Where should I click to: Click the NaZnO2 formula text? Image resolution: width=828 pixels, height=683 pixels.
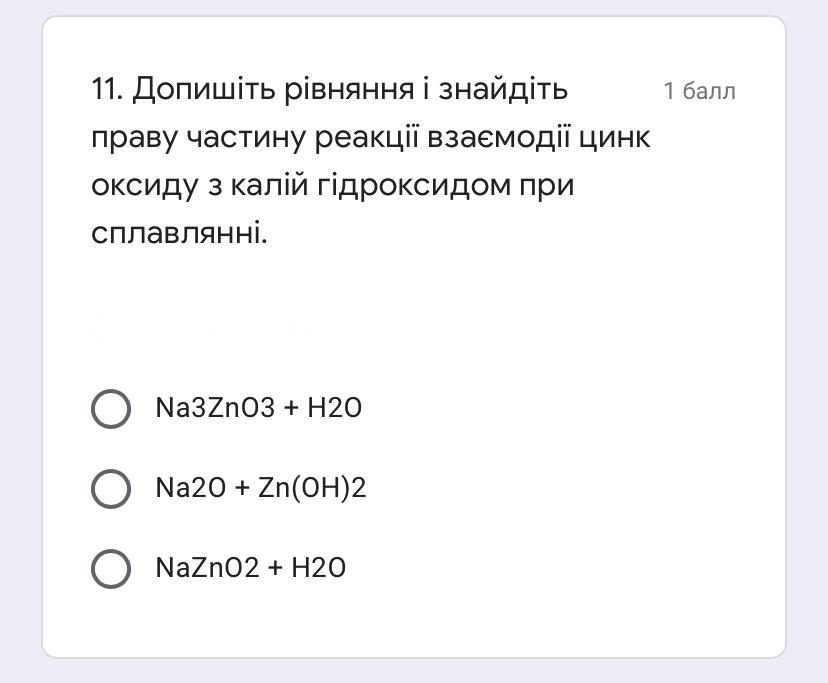click(208, 568)
